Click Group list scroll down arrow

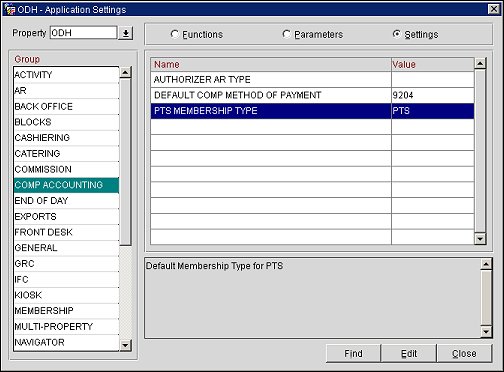(x=125, y=345)
